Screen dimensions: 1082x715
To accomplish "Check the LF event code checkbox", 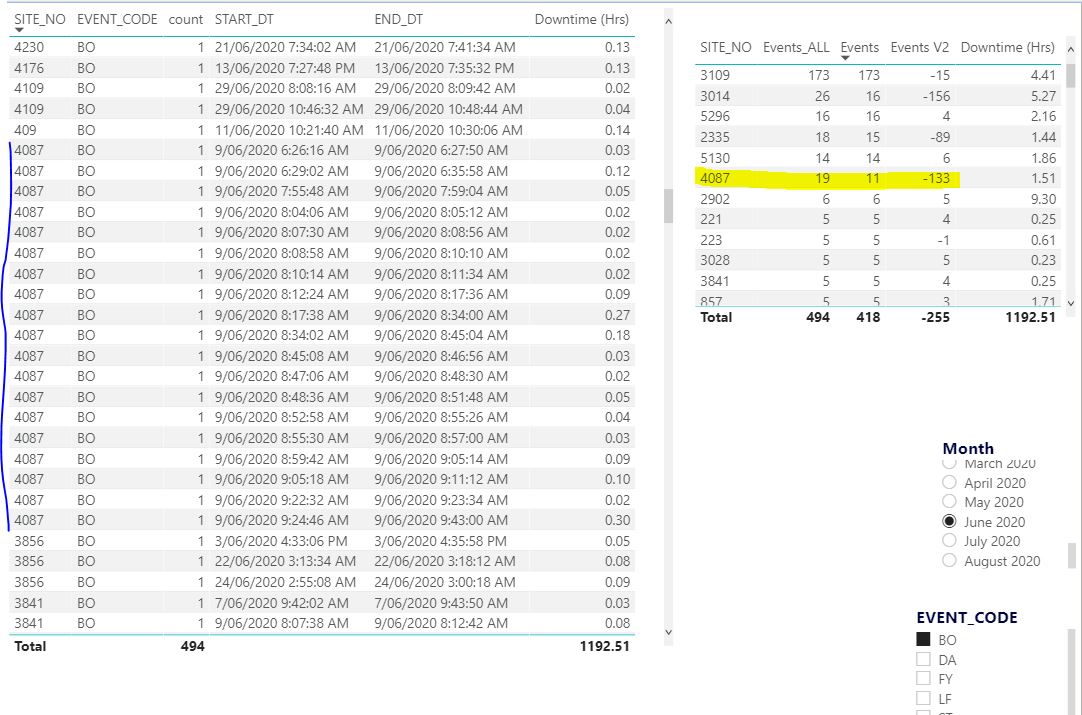I will pos(923,698).
